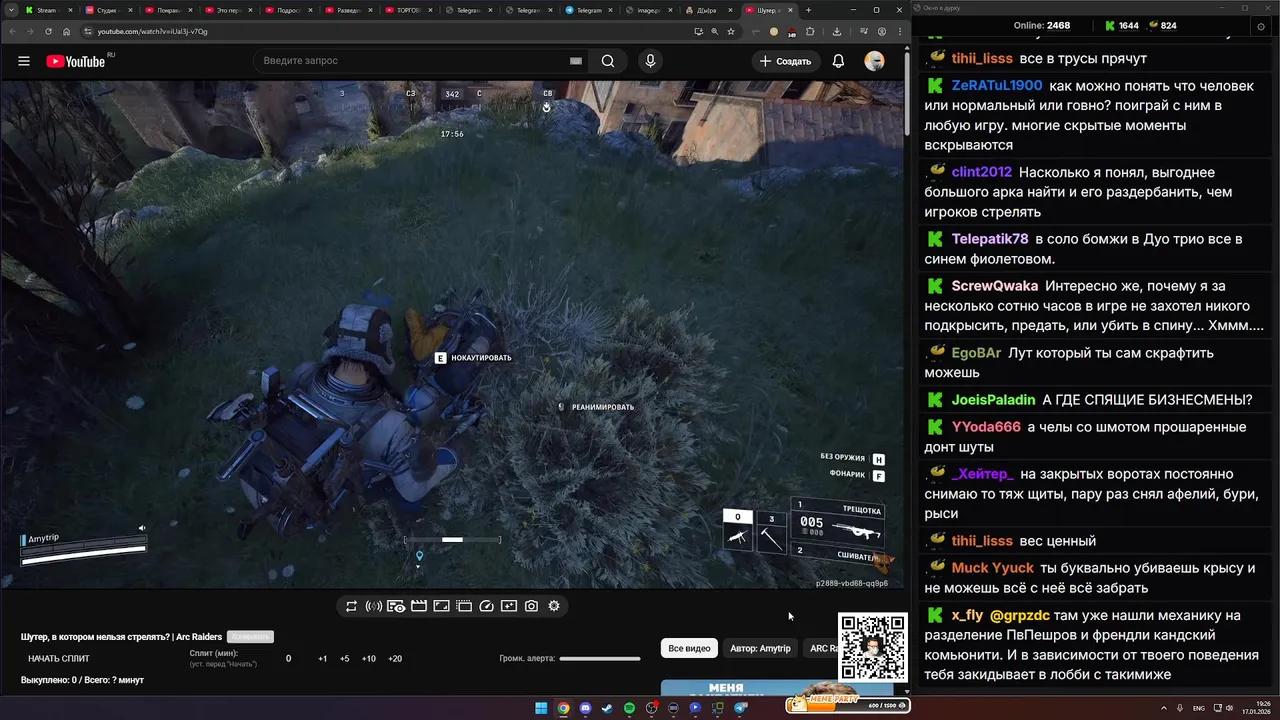Switch to the Stream browser tab

[x=46, y=10]
